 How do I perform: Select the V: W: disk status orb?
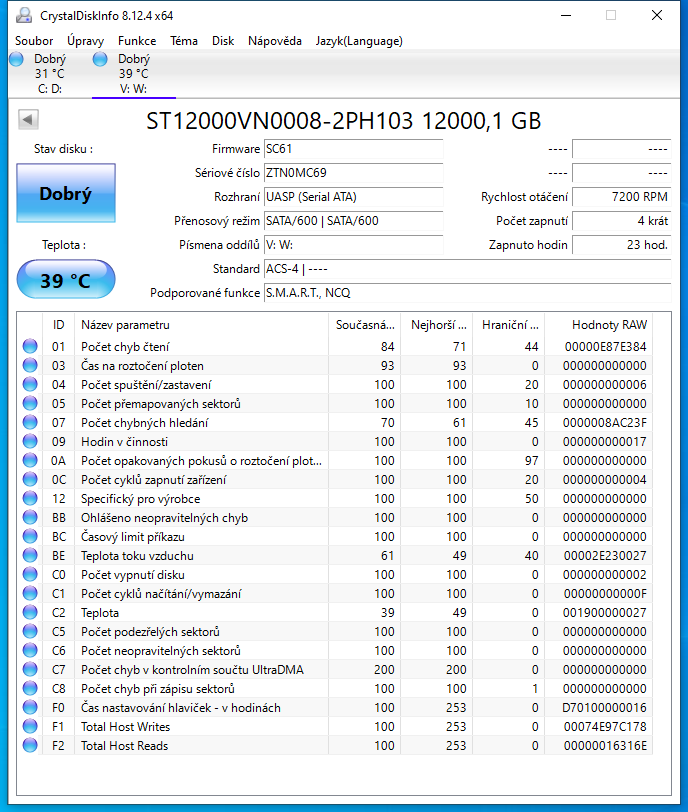(x=100, y=60)
